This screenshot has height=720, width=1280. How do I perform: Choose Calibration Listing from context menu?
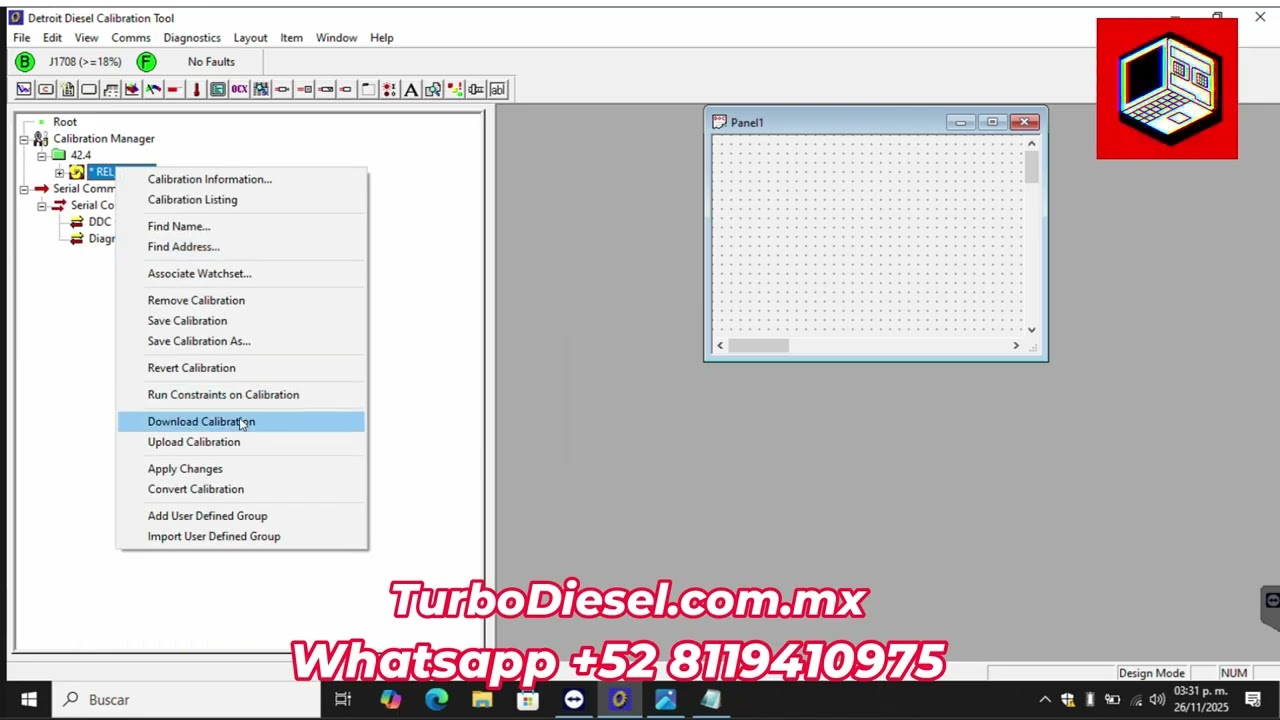pyautogui.click(x=241, y=200)
